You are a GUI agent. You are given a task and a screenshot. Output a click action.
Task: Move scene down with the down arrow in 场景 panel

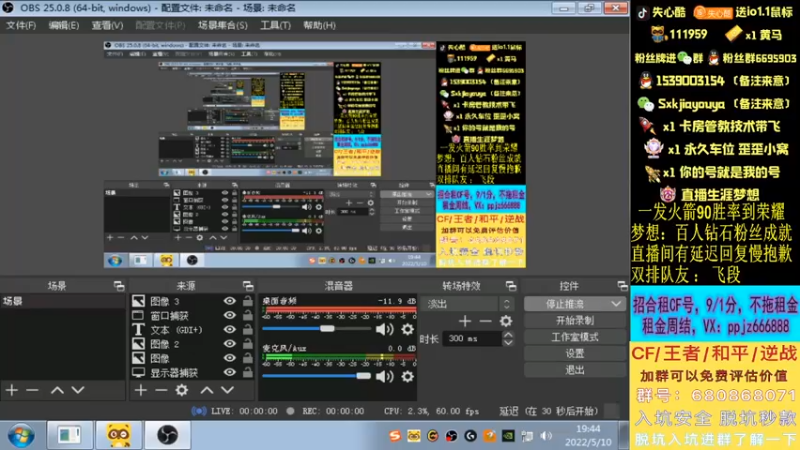tap(78, 390)
